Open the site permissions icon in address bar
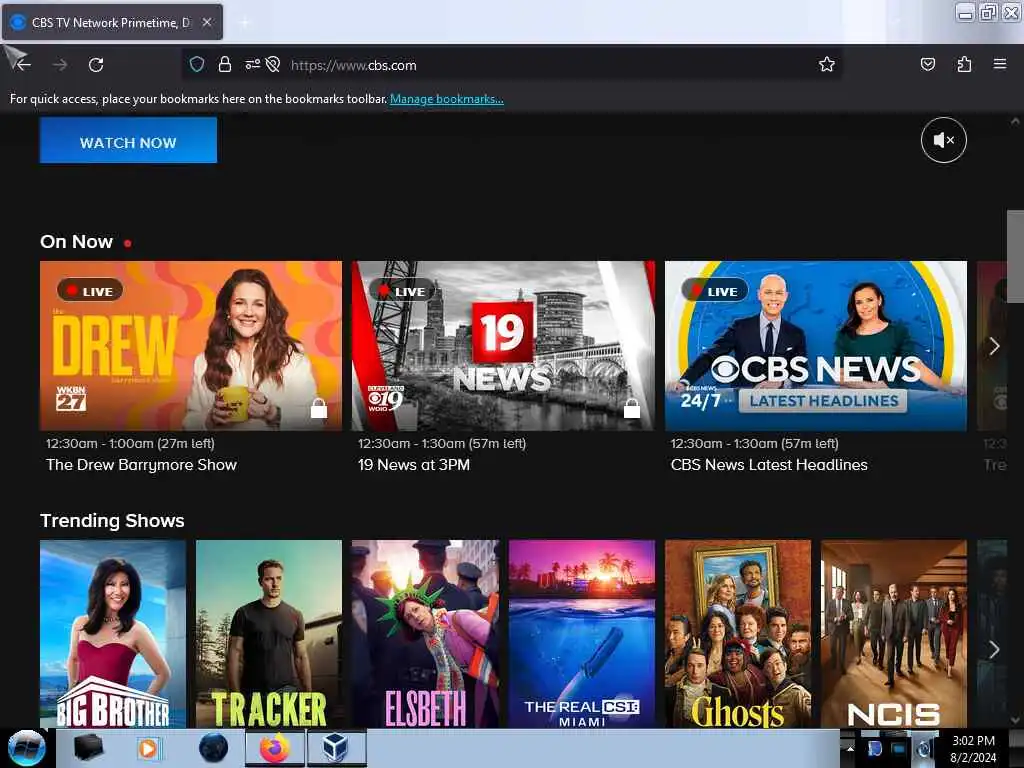Viewport: 1024px width, 768px height. tap(253, 64)
